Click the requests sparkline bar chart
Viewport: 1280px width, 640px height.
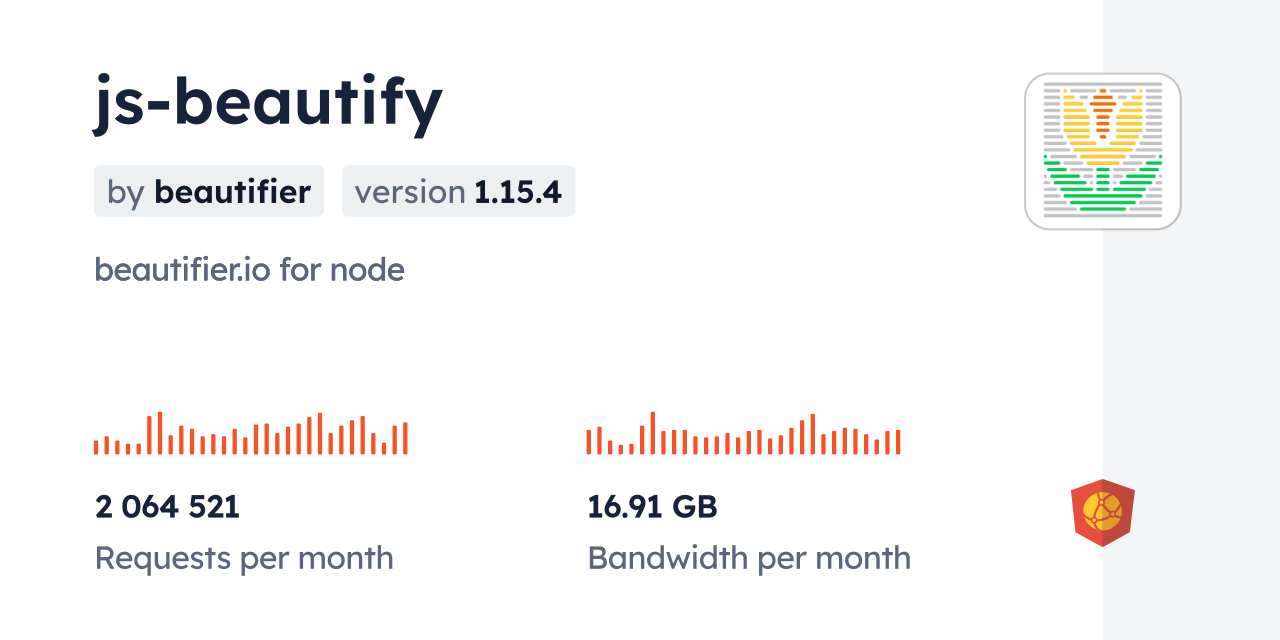(x=250, y=434)
